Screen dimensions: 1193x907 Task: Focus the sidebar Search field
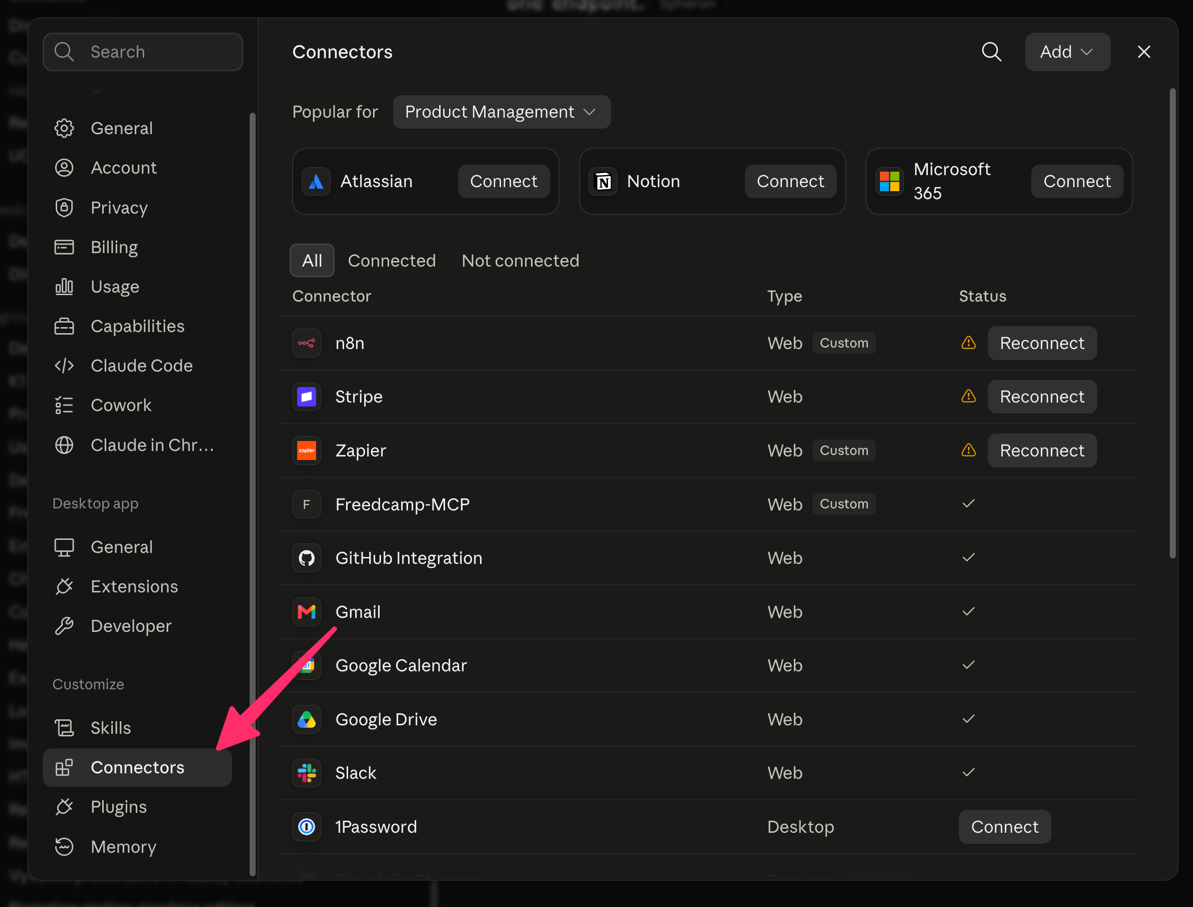(143, 52)
